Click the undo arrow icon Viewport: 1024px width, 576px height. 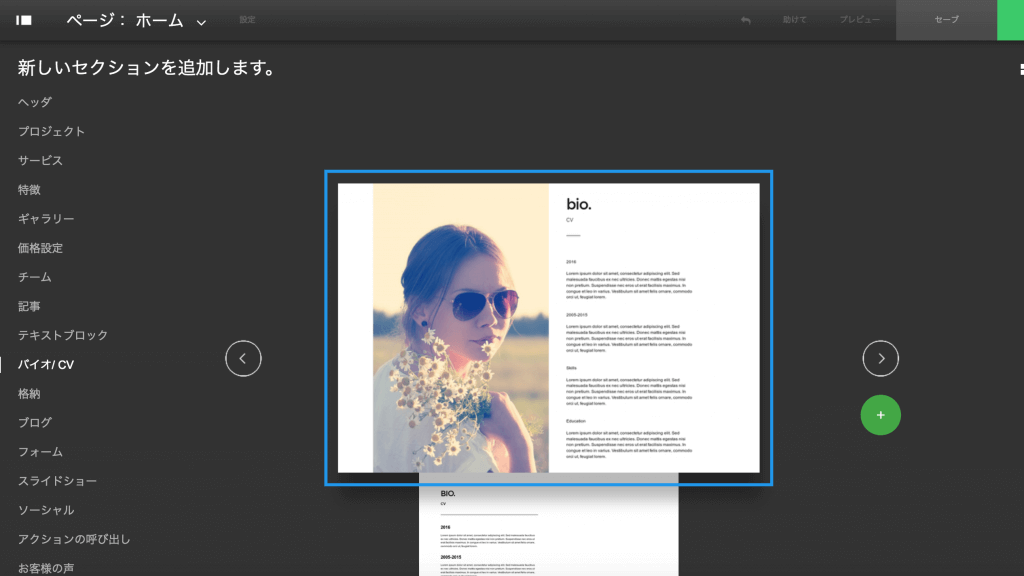click(745, 20)
